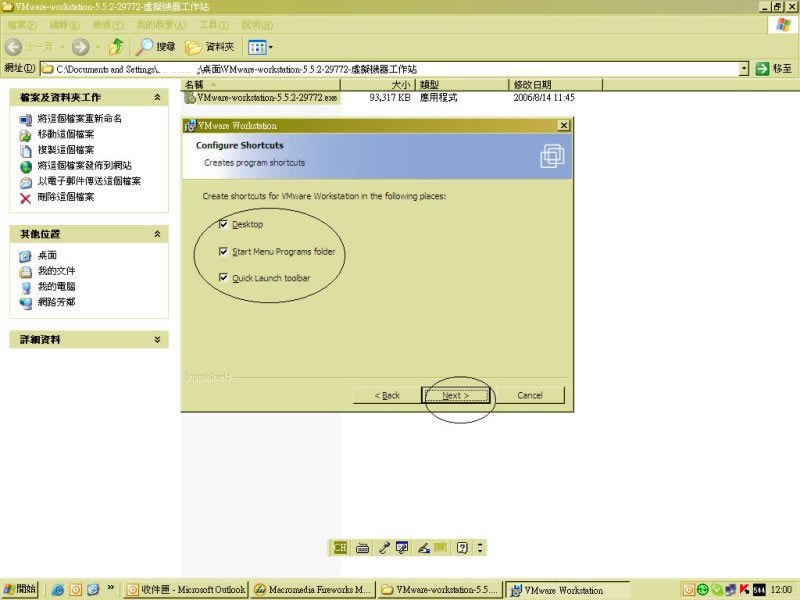Click the Views icon in Explorer toolbar
This screenshot has height=600, width=800.
tap(257, 47)
